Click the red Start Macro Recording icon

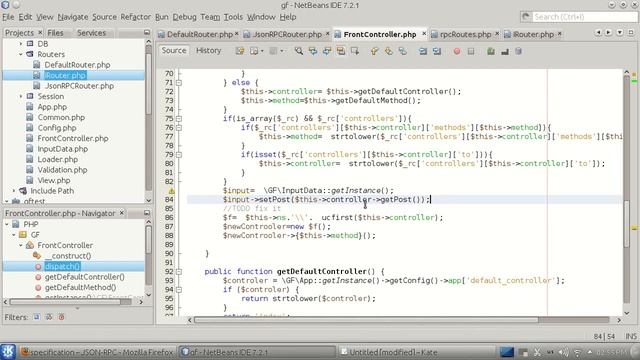[457, 51]
